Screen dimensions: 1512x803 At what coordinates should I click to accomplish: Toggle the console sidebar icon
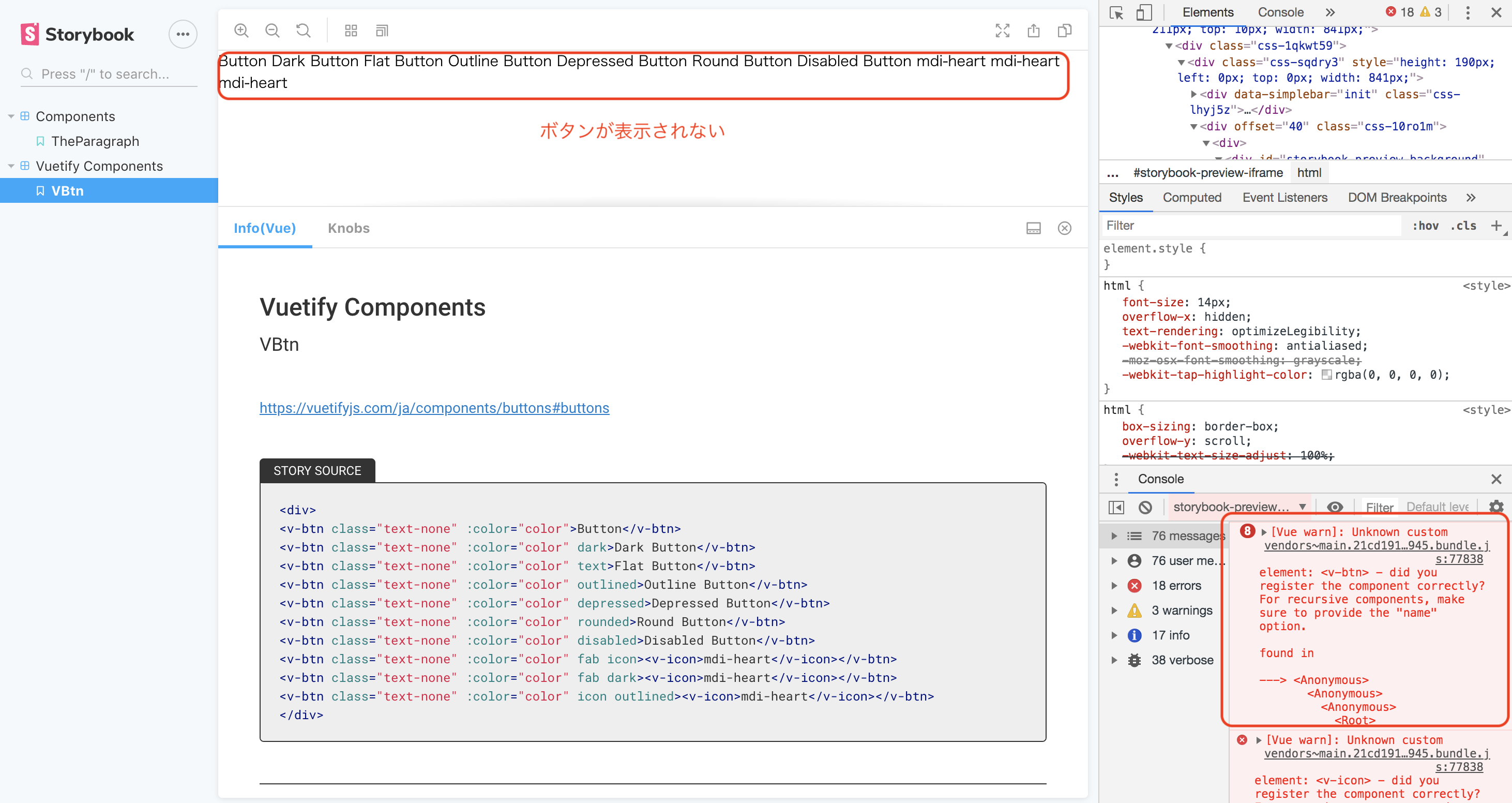1116,507
